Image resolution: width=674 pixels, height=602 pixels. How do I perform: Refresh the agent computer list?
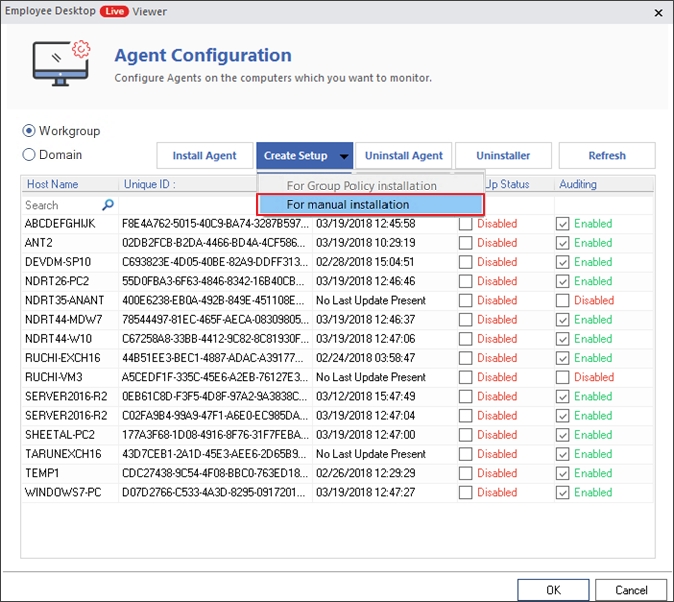point(606,156)
